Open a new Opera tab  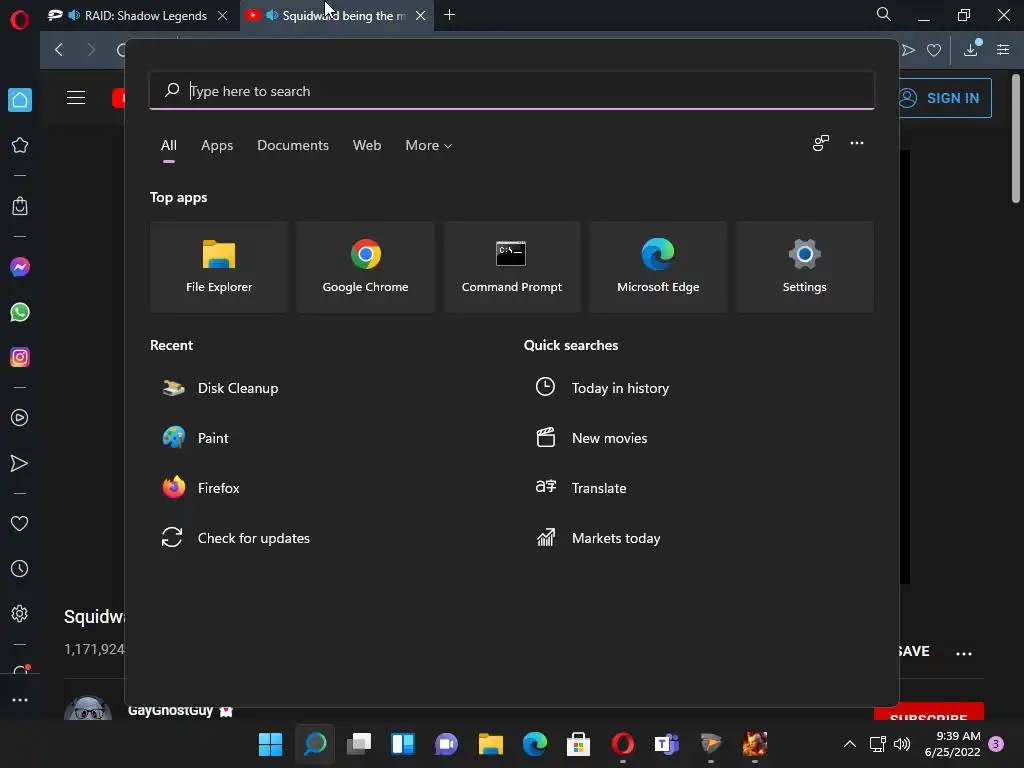pos(449,14)
